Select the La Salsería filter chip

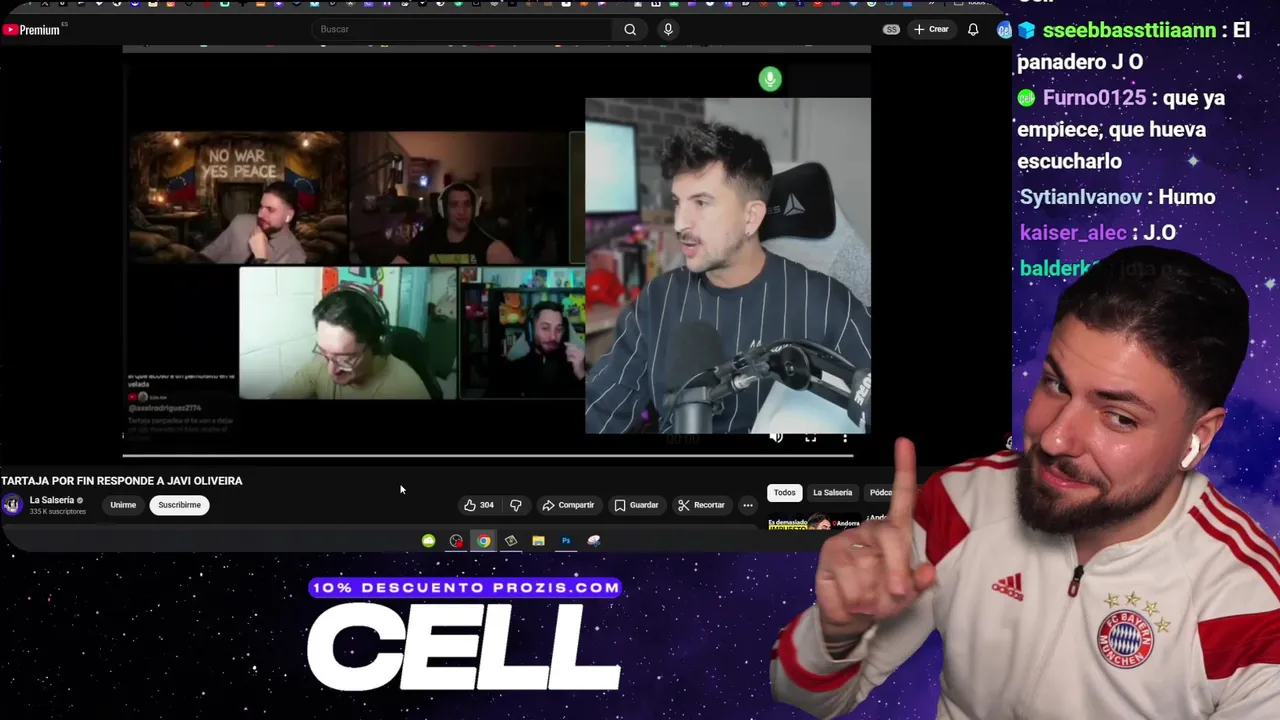[x=832, y=492]
